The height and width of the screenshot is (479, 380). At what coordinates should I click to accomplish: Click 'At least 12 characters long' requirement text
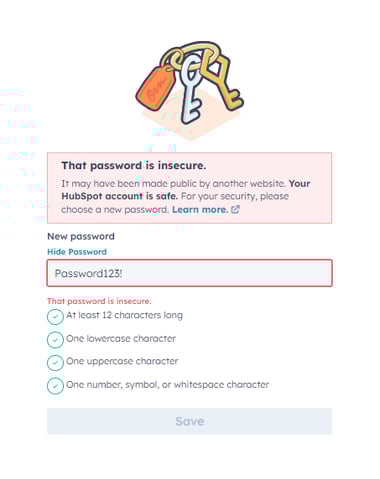(124, 315)
